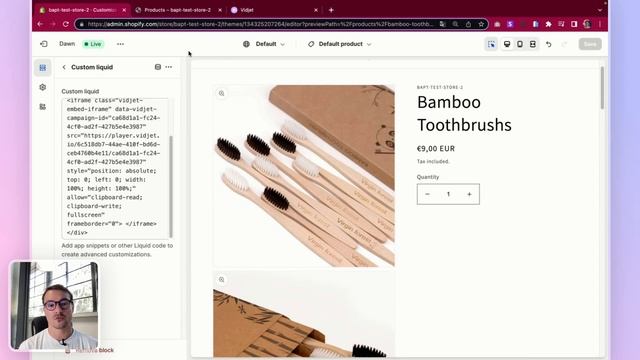Click the preview page vertical scrollbar
Image resolution: width=640 pixels, height=360 pixels.
(x=602, y=88)
